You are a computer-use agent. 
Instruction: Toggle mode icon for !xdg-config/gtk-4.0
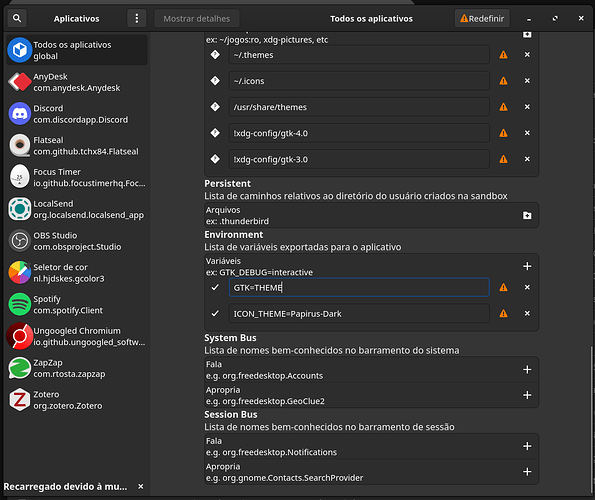(215, 133)
